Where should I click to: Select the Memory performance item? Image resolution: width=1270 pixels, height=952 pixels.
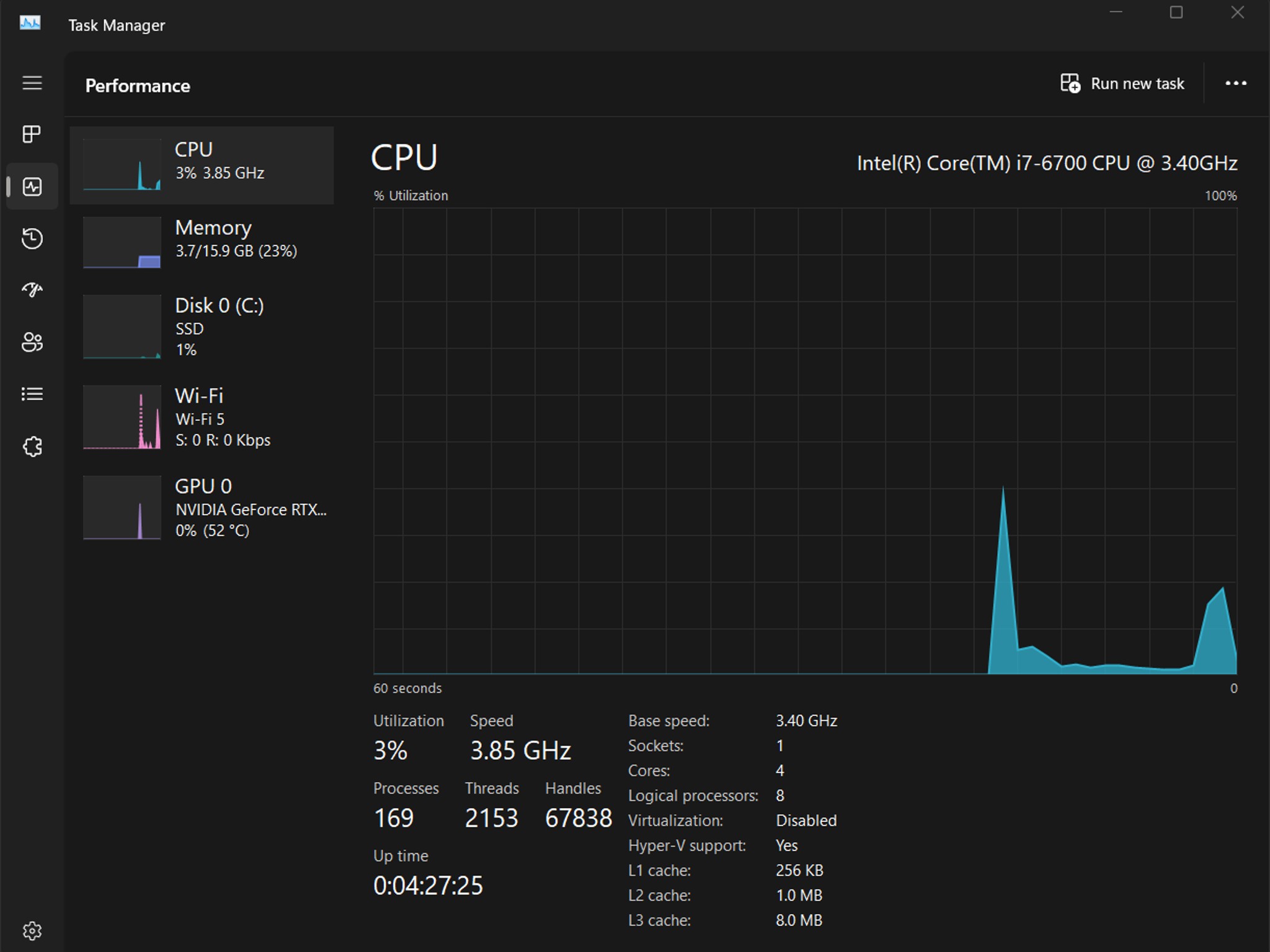pyautogui.click(x=202, y=242)
